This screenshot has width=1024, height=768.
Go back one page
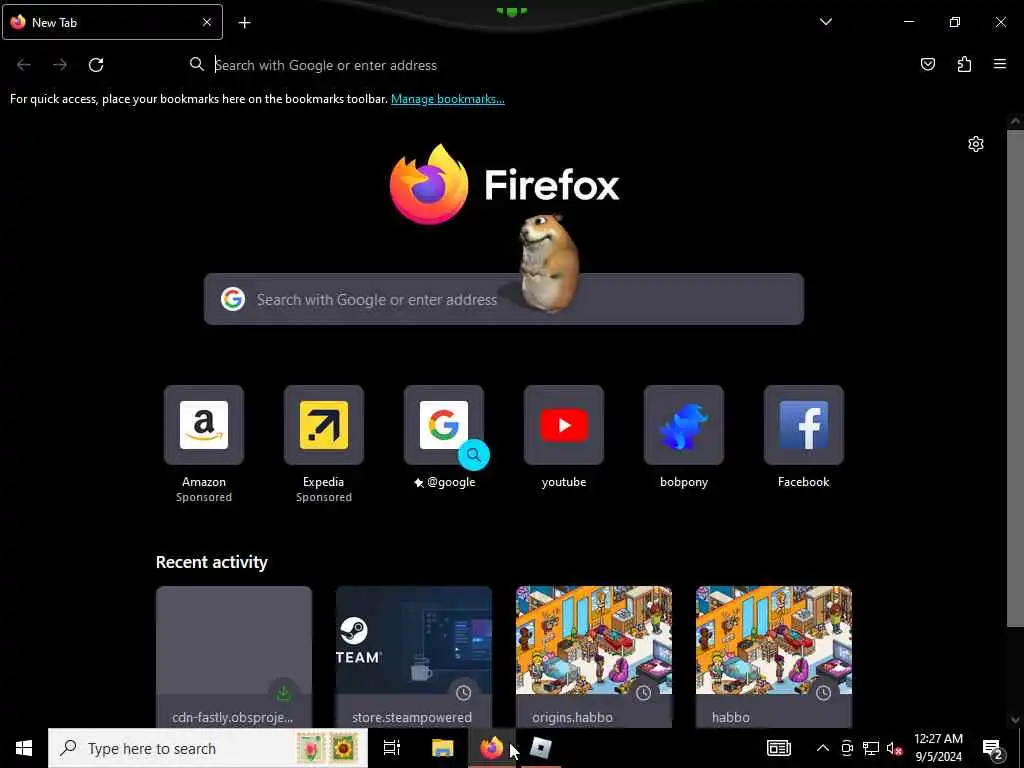[24, 65]
